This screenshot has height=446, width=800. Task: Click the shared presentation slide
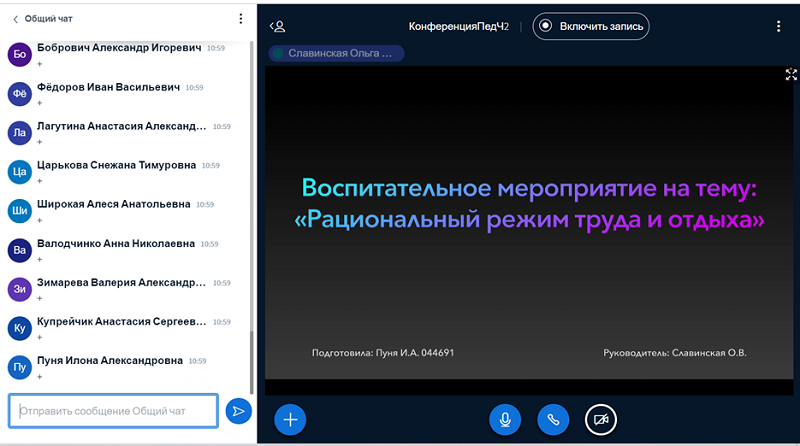tap(529, 222)
